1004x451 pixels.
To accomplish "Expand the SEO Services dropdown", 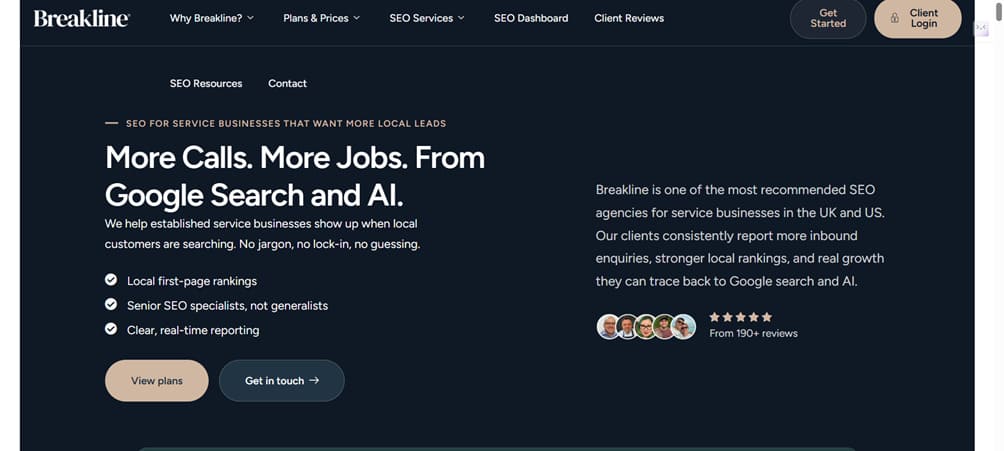I will point(427,18).
